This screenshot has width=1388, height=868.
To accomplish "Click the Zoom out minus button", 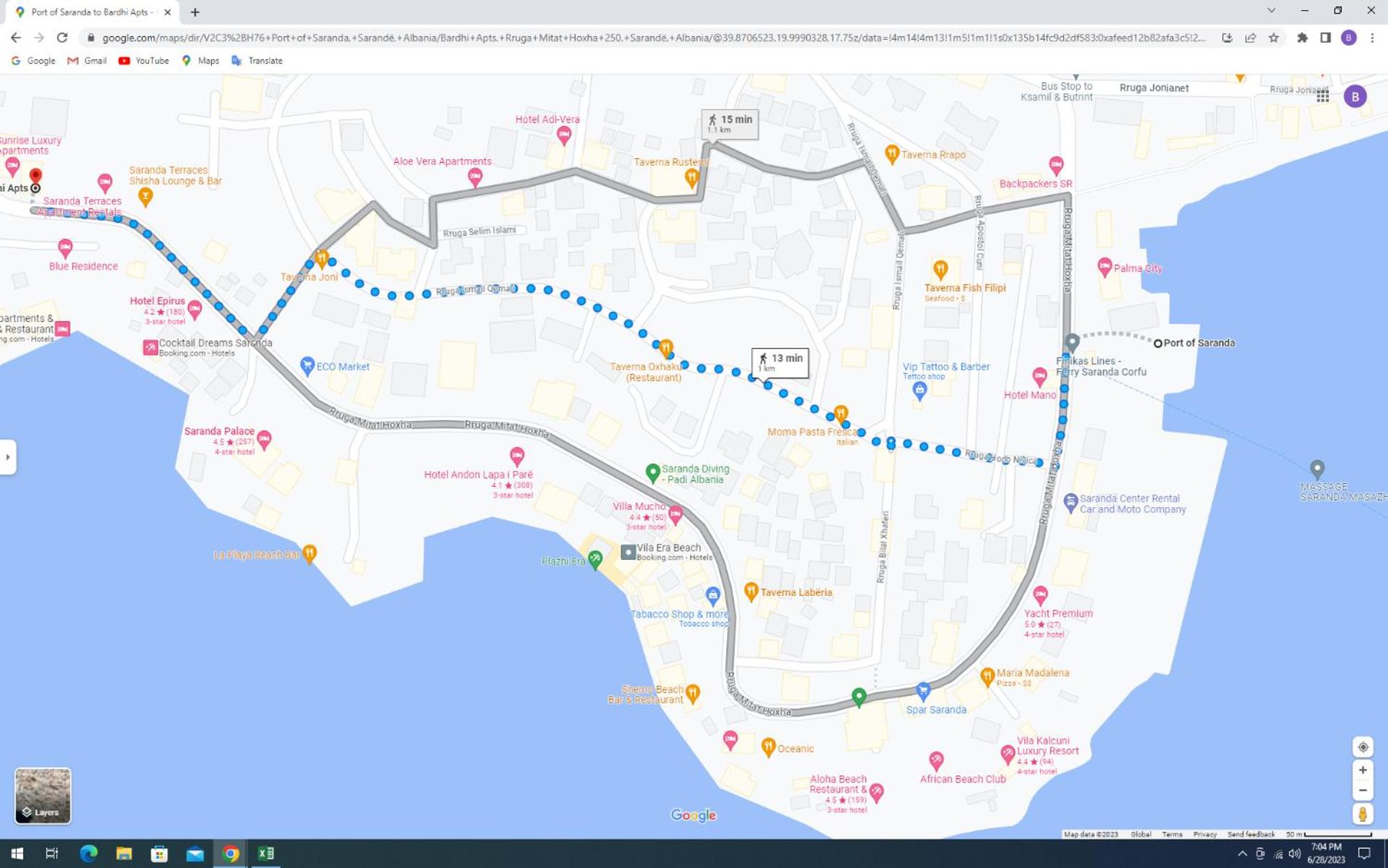I will pyautogui.click(x=1363, y=790).
